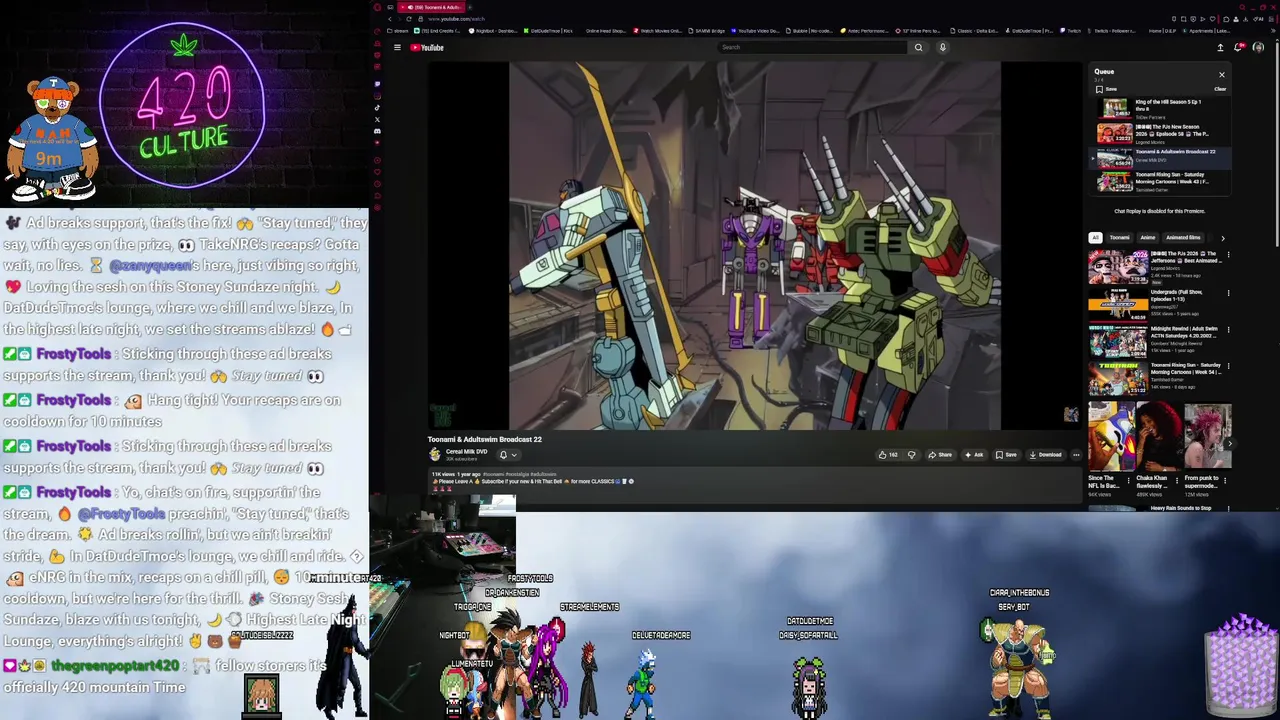Select the Anime filter chip

1148,238
